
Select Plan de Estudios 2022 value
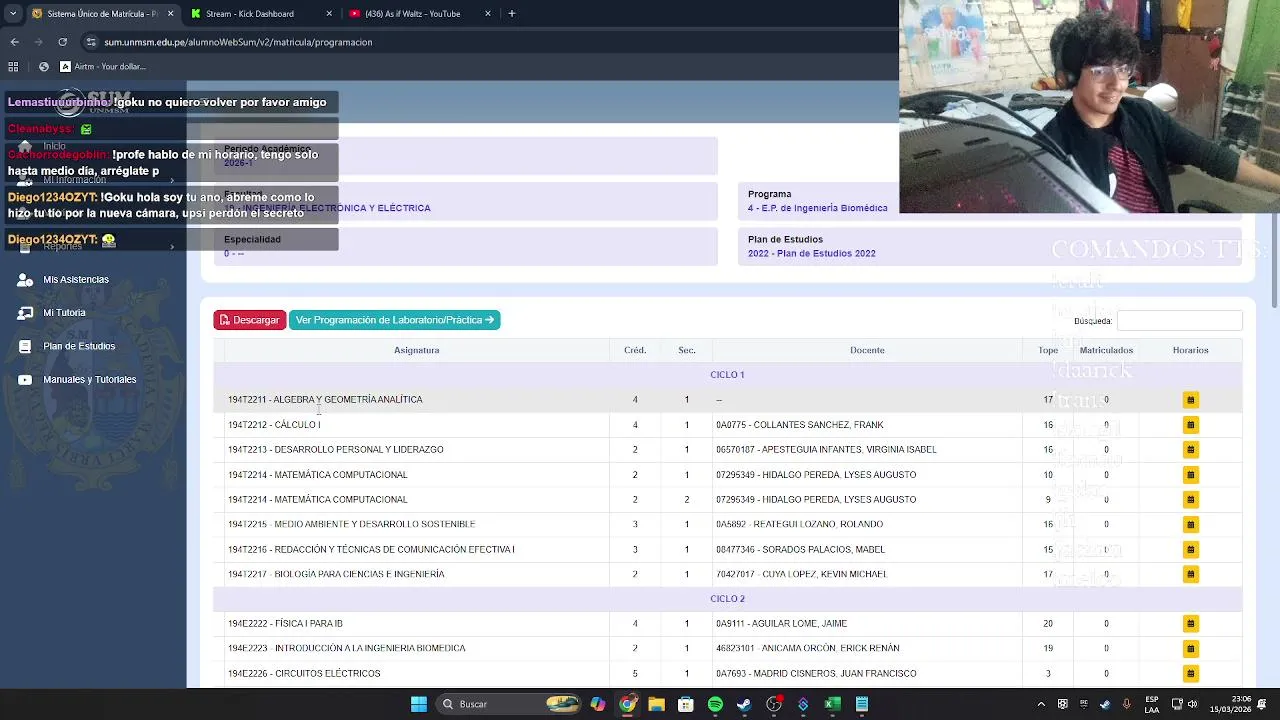(x=812, y=253)
